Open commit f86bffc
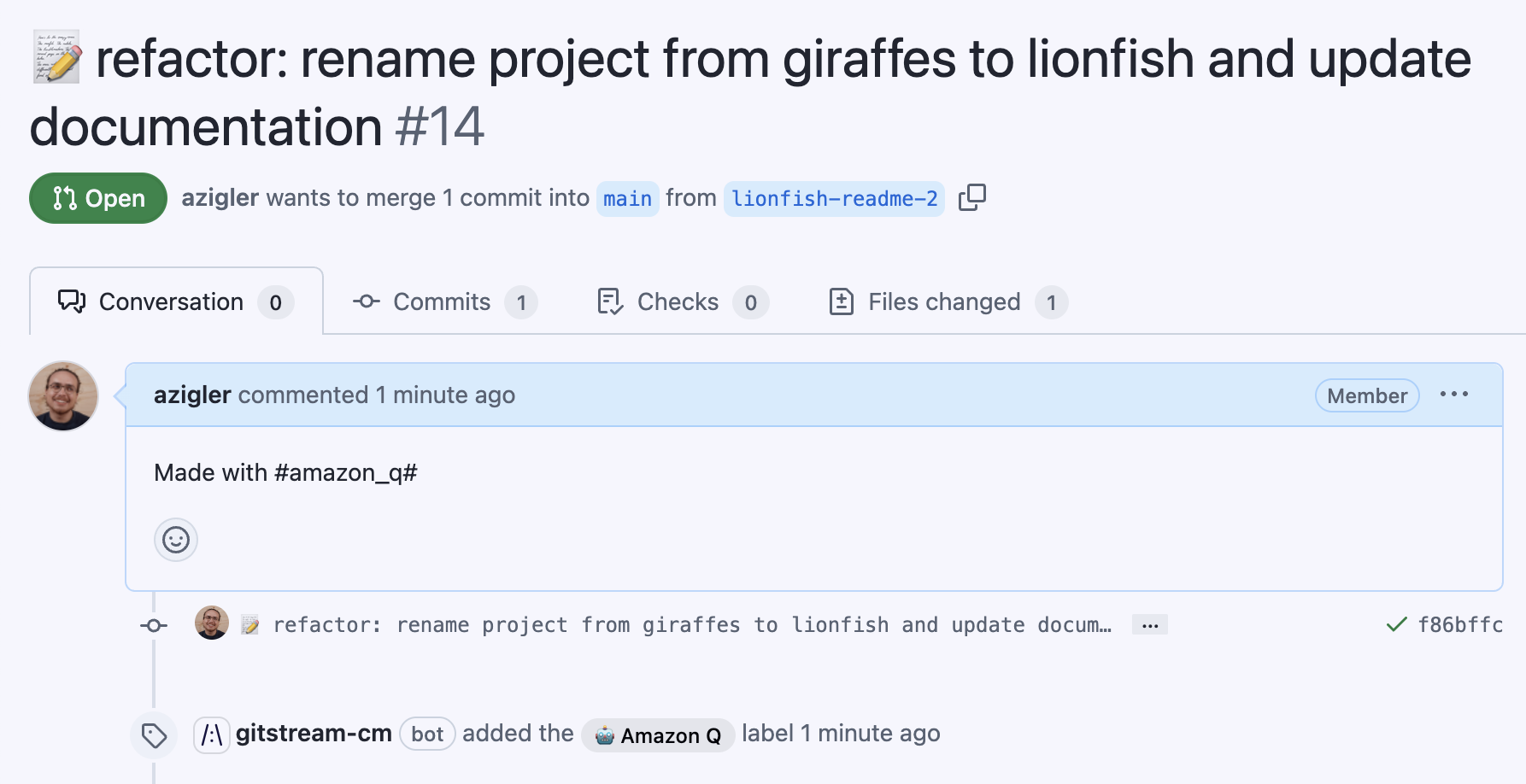This screenshot has width=1526, height=784. 1460,625
